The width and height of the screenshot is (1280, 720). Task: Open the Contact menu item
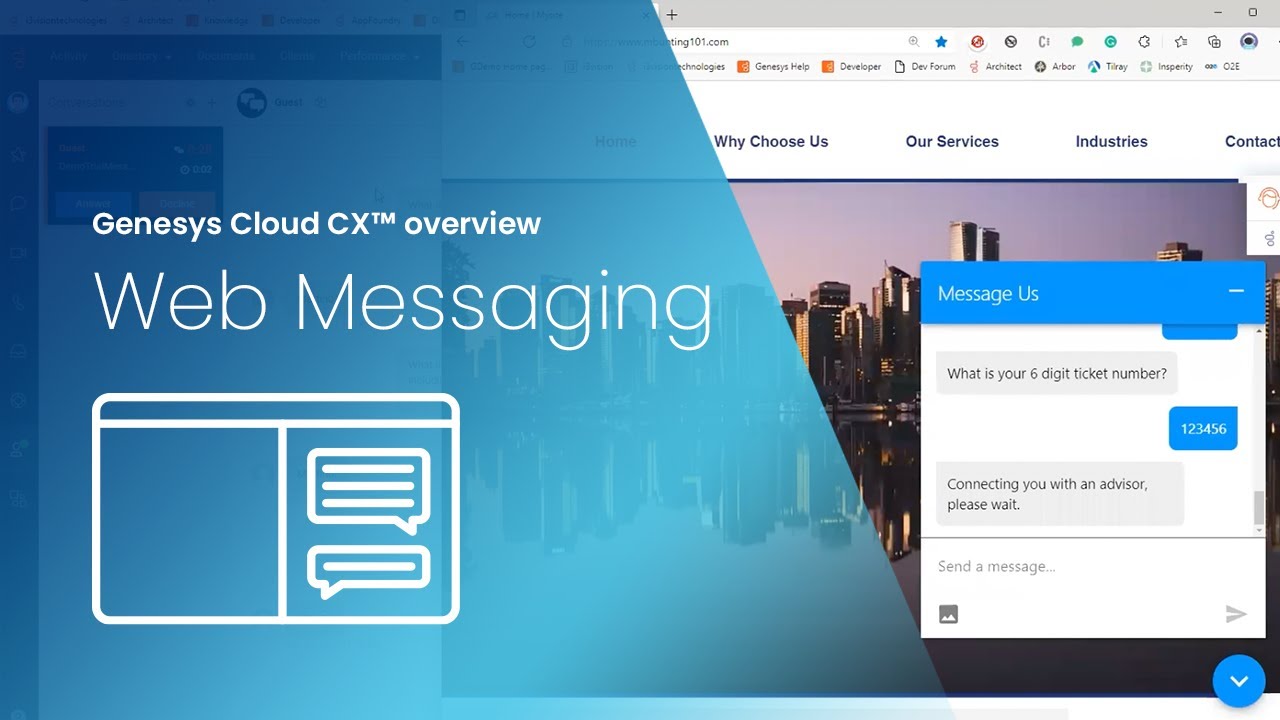click(1252, 141)
